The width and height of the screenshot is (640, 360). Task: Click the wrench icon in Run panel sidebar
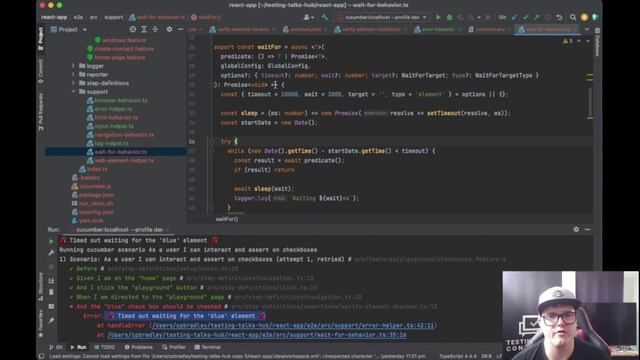pos(51,253)
